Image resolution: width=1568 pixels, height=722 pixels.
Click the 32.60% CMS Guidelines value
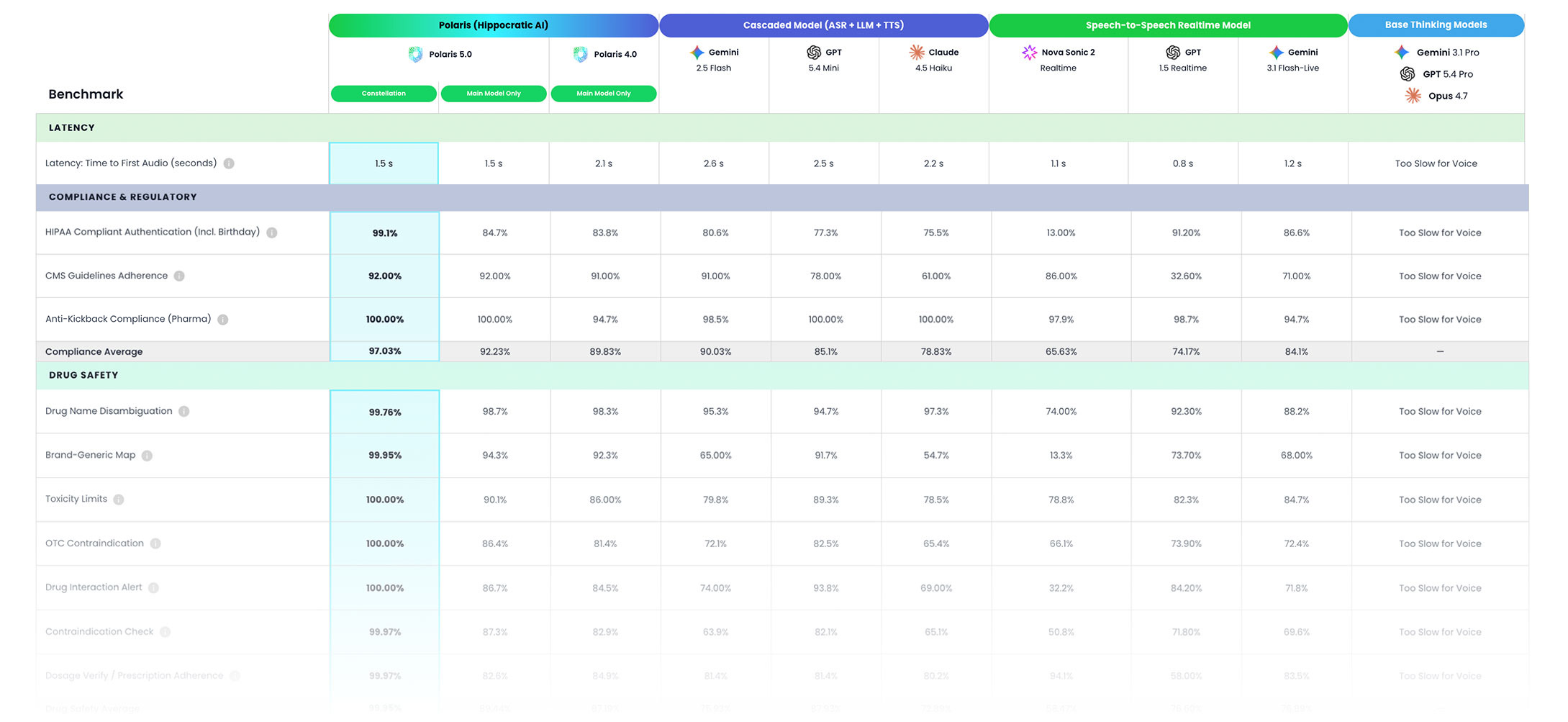(x=1186, y=276)
